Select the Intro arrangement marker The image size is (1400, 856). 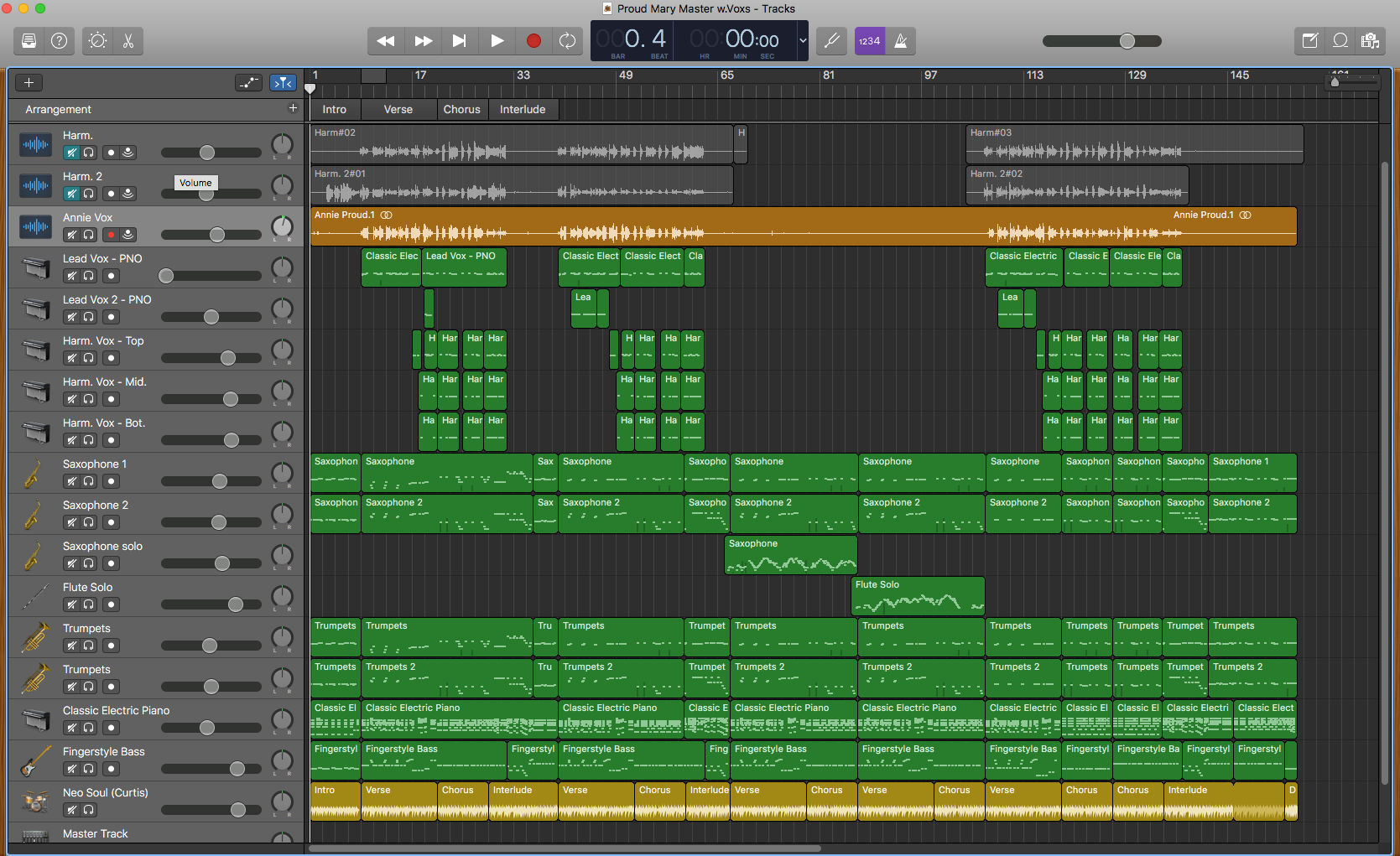point(335,109)
